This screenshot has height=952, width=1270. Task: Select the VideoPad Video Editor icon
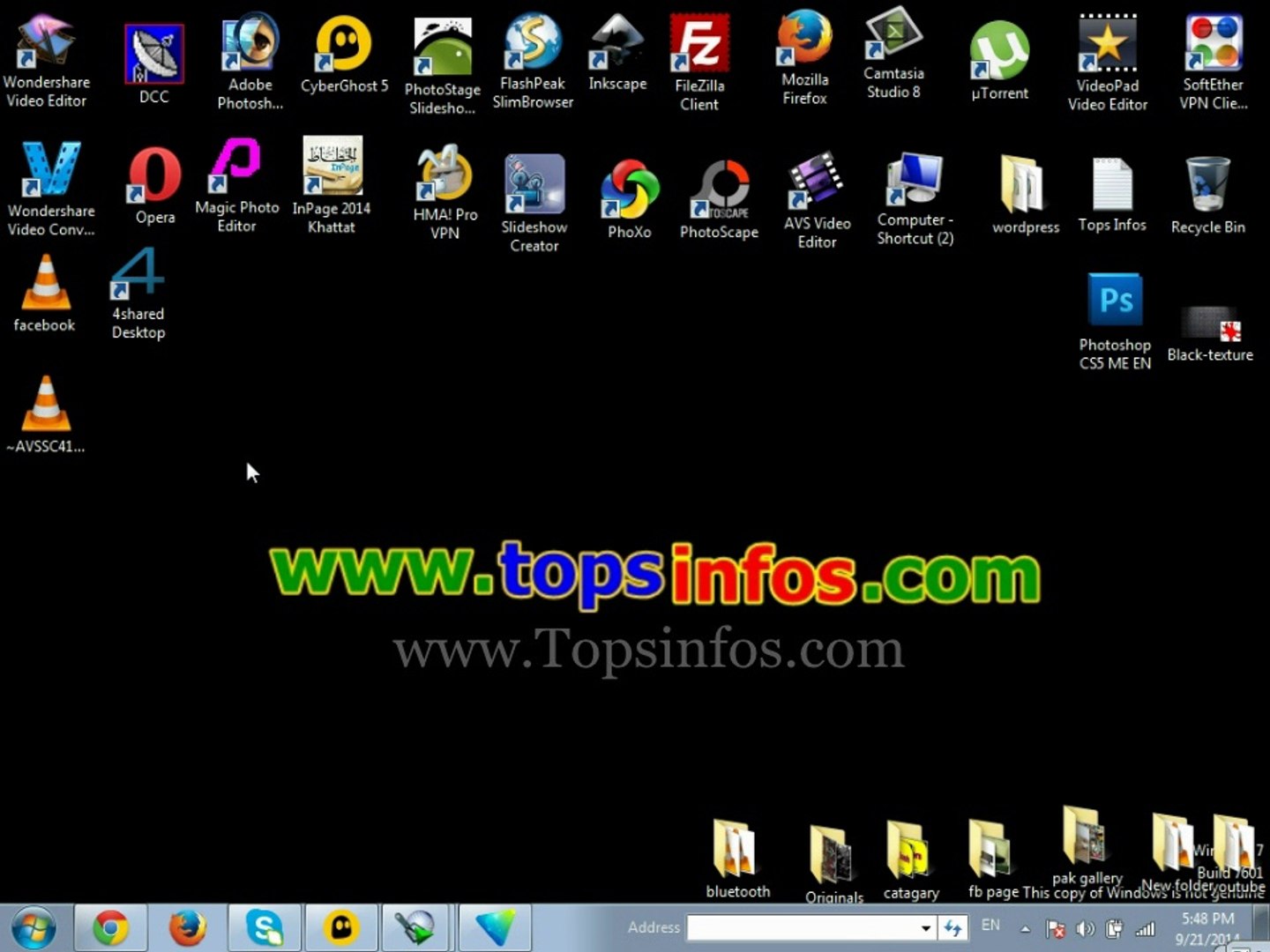pos(1108,63)
